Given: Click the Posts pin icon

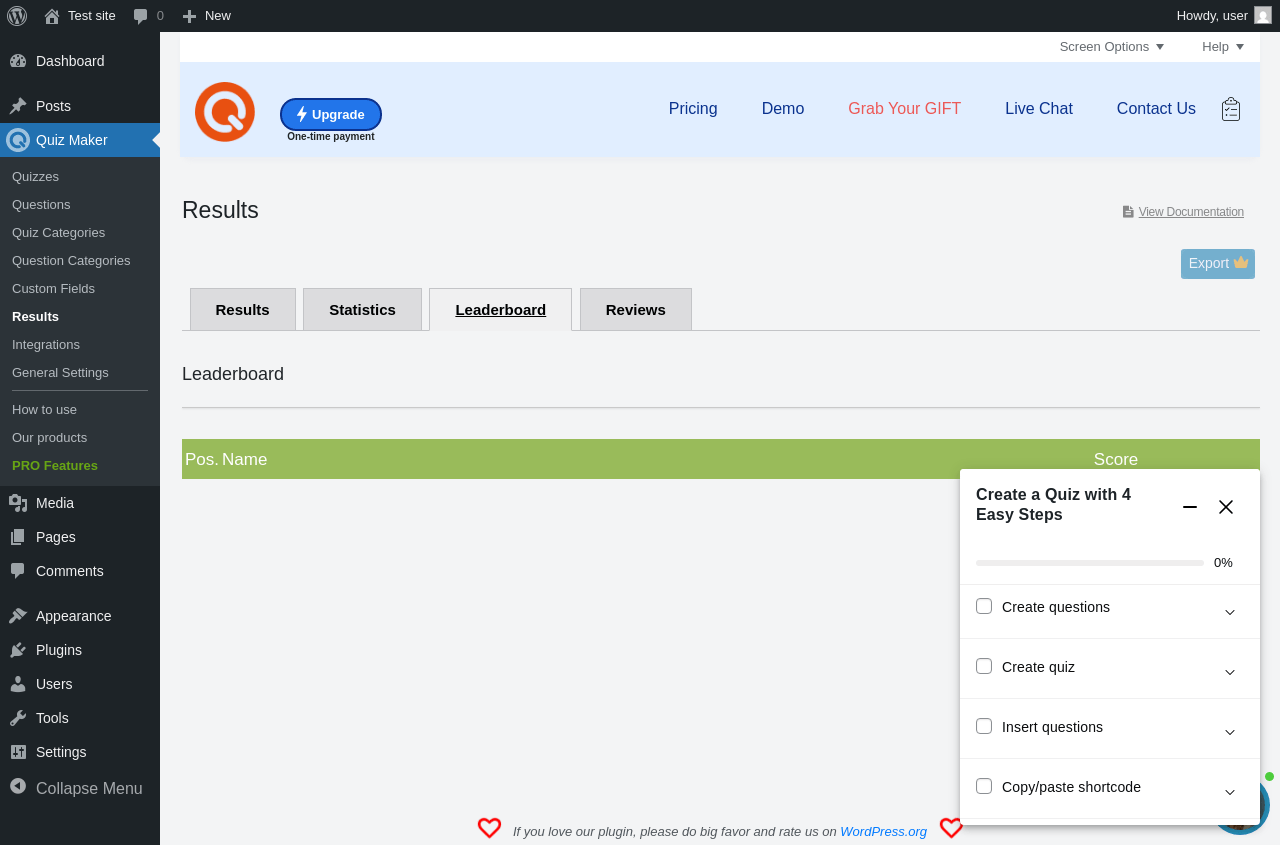Looking at the screenshot, I should coord(18,106).
